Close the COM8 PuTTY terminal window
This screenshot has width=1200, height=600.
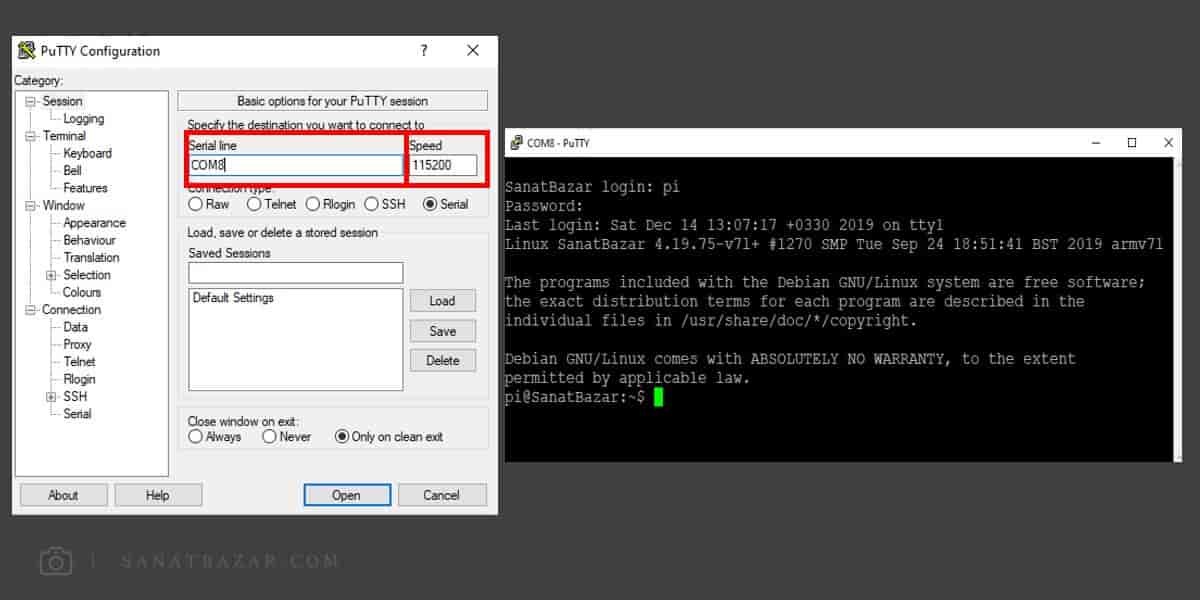(1168, 143)
